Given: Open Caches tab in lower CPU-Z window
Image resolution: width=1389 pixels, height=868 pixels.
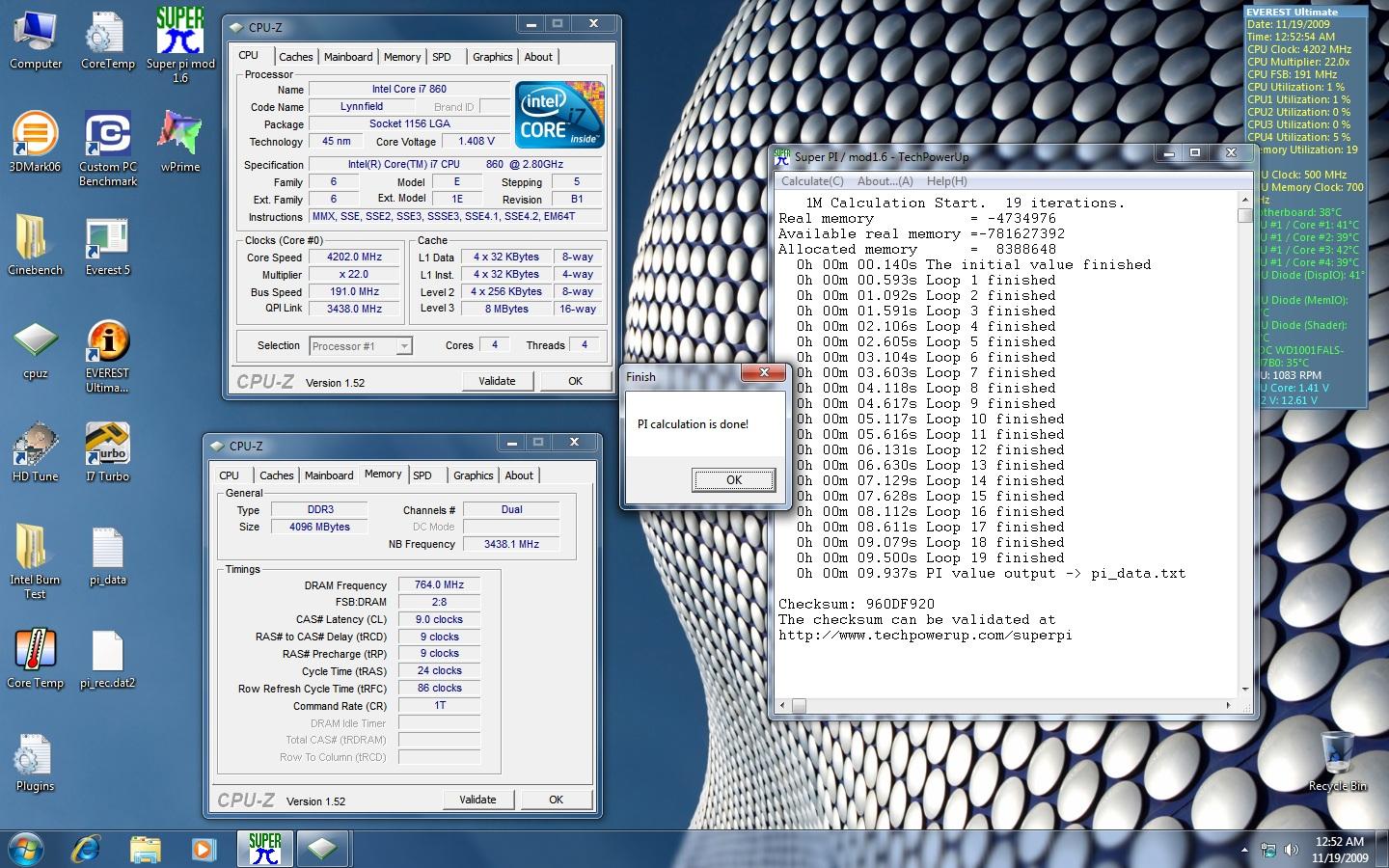Looking at the screenshot, I should pyautogui.click(x=276, y=475).
